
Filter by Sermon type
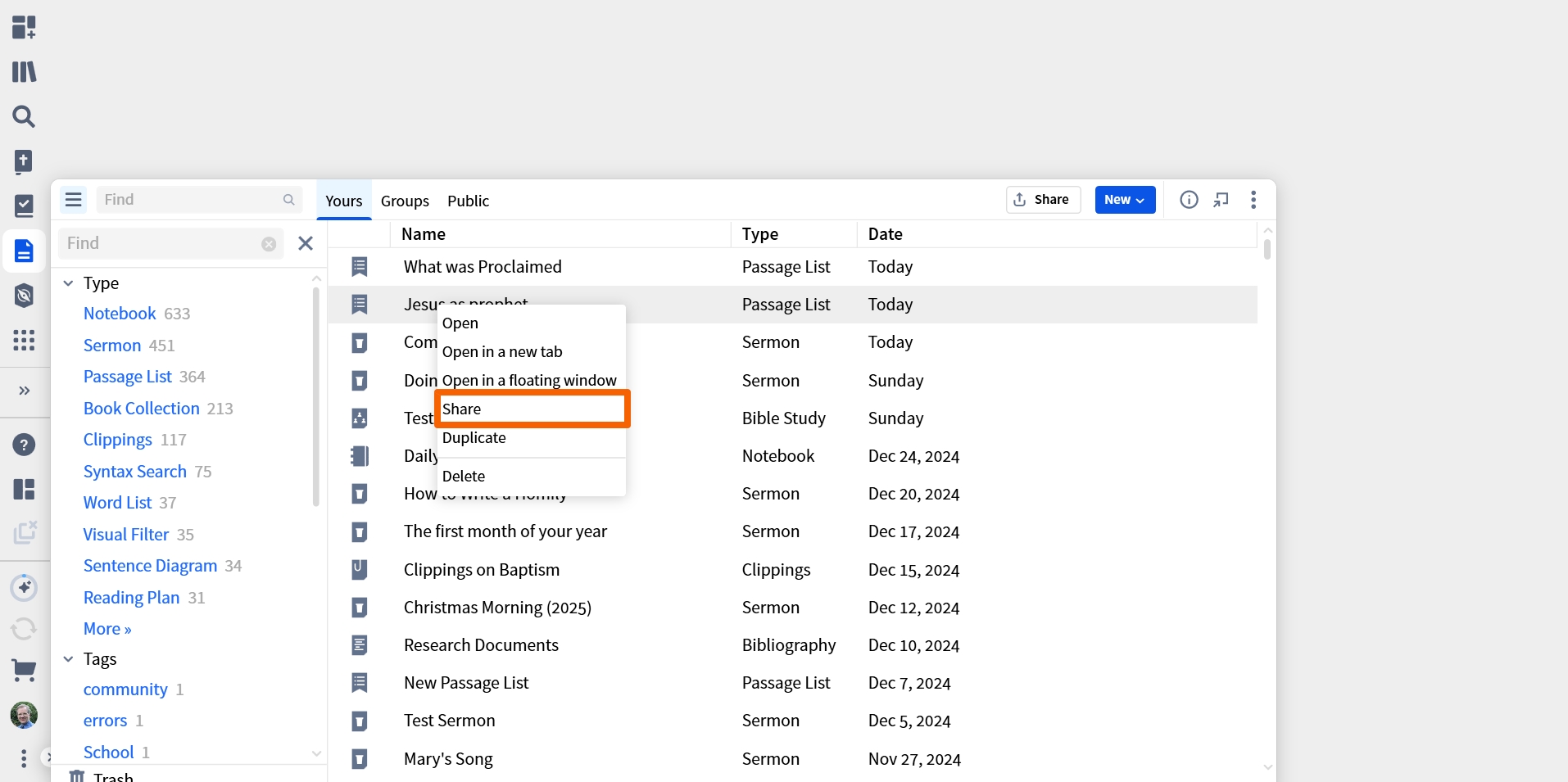112,346
